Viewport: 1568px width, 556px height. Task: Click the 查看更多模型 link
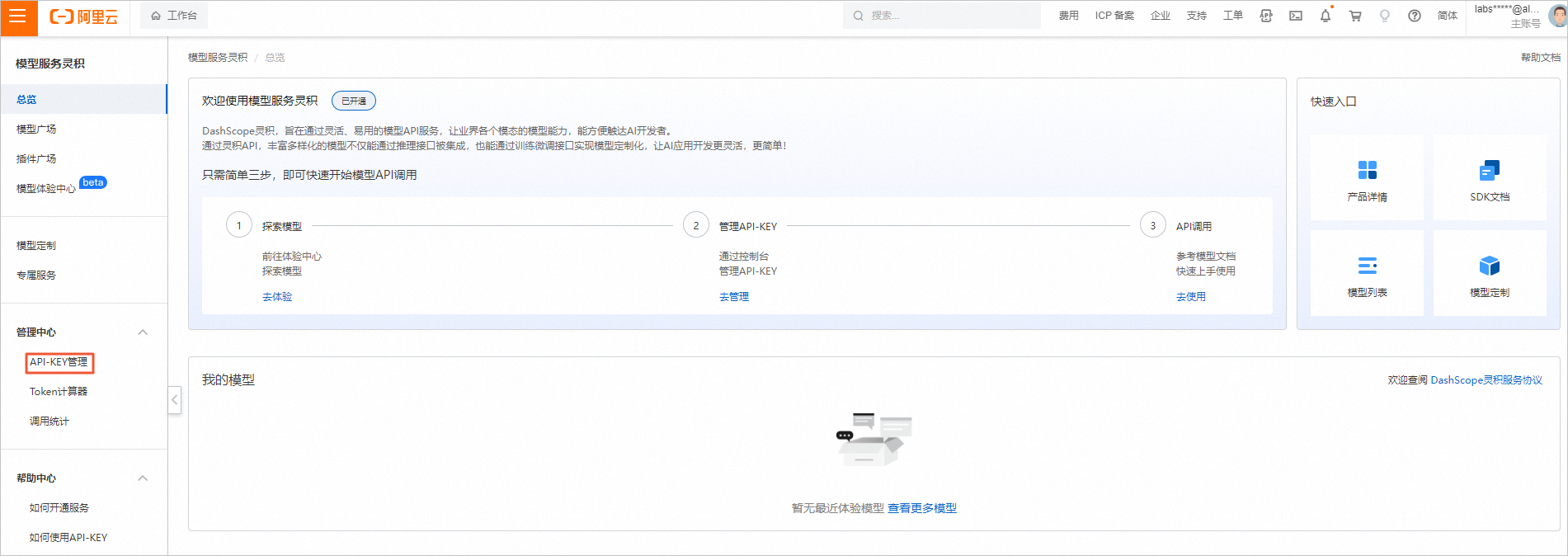922,508
